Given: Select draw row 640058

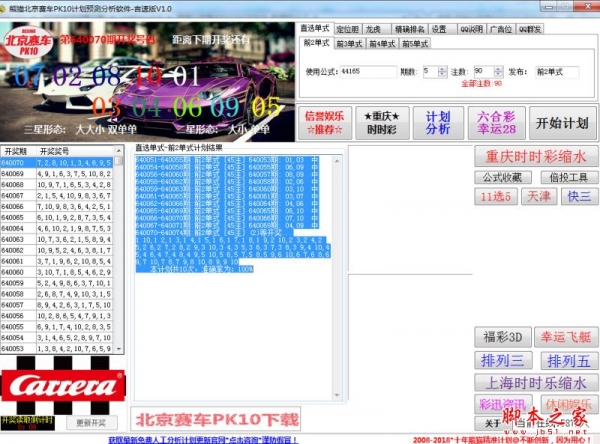Looking at the screenshot, I should tap(57, 294).
